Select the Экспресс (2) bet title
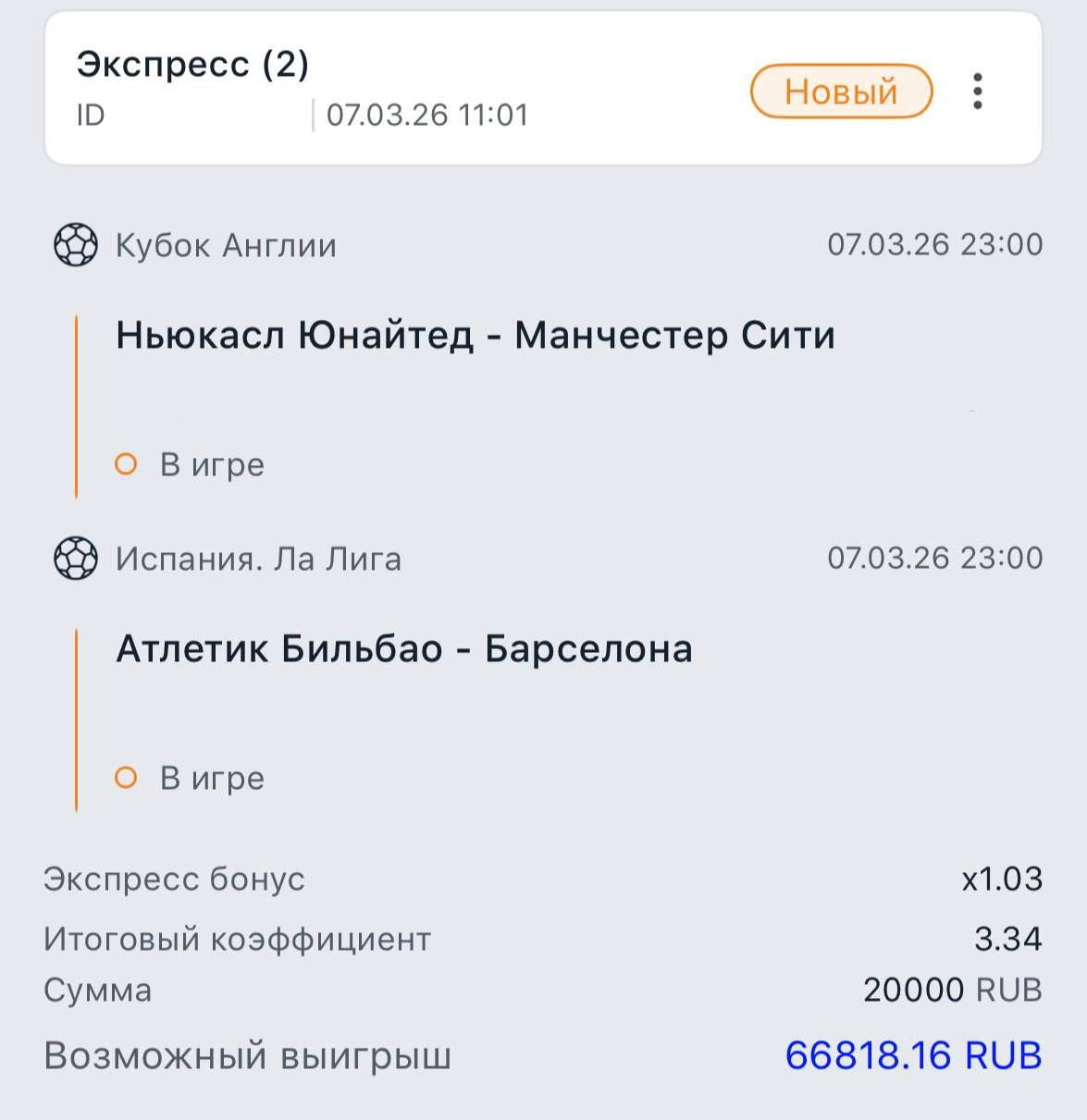The height and width of the screenshot is (1120, 1087). [x=192, y=65]
